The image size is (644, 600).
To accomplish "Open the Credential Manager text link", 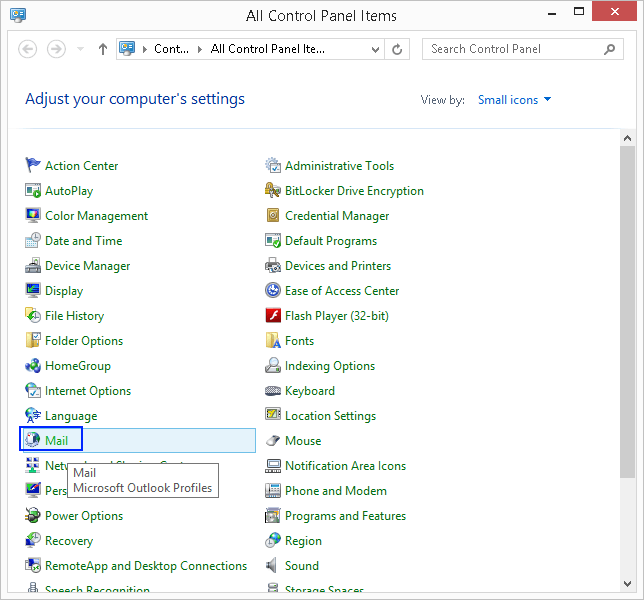I will click(337, 216).
